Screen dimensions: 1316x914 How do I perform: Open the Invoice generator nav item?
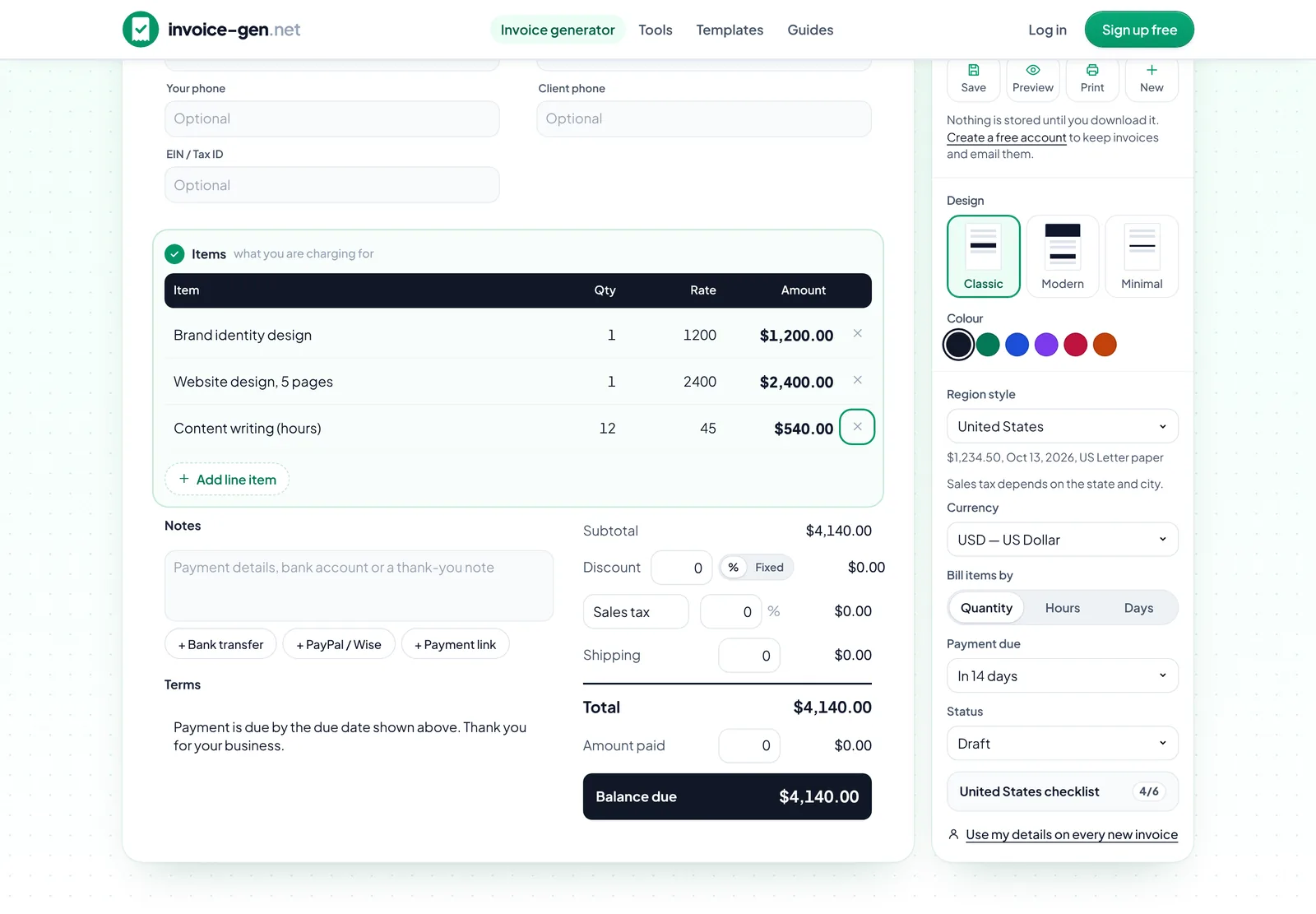pos(558,30)
